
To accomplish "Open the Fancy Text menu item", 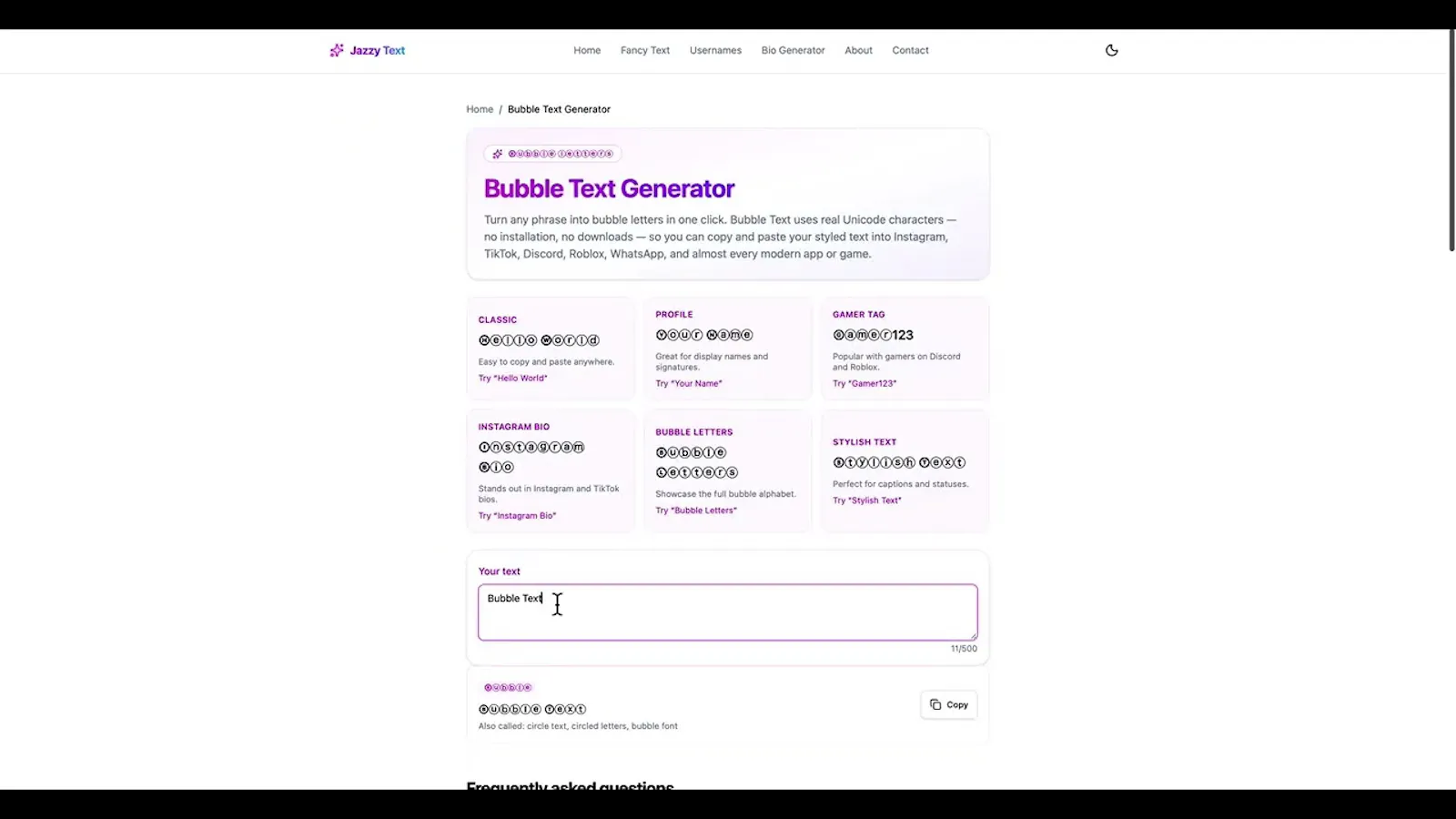I will click(x=645, y=50).
